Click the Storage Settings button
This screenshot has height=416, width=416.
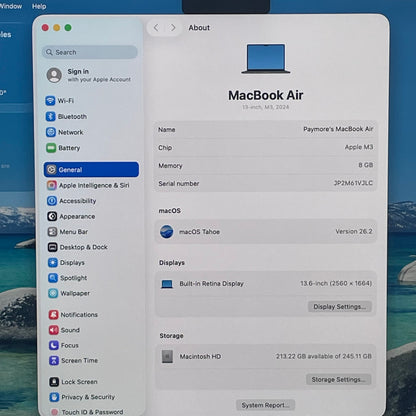tap(338, 379)
